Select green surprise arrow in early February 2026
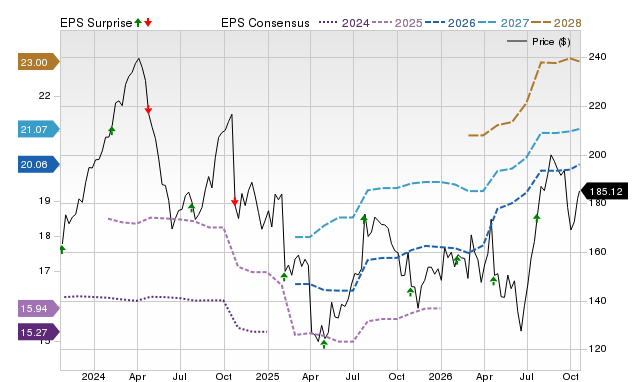The height and width of the screenshot is (382, 640). pos(457,260)
